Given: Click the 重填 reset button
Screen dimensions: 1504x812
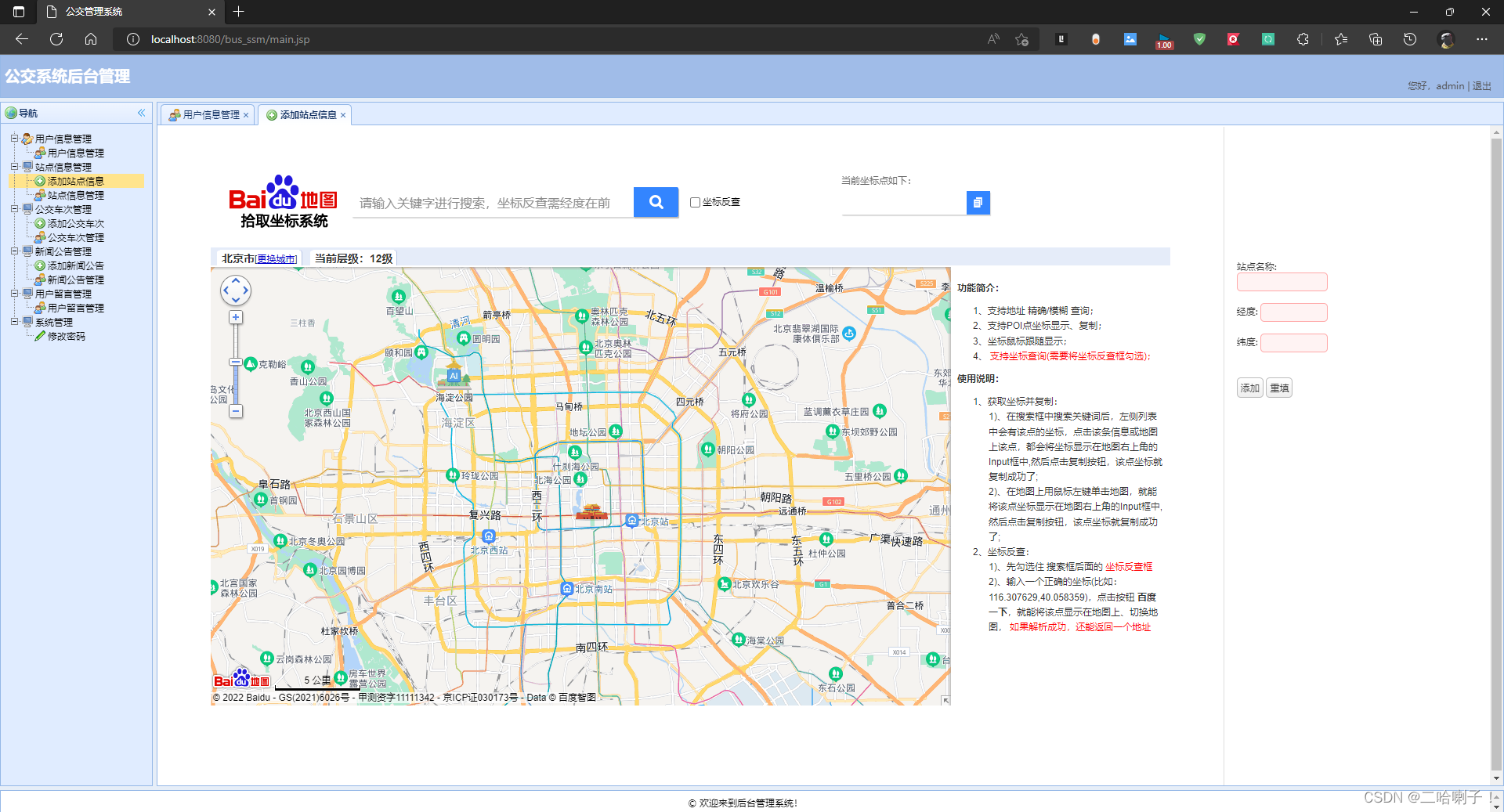Looking at the screenshot, I should (x=1279, y=388).
